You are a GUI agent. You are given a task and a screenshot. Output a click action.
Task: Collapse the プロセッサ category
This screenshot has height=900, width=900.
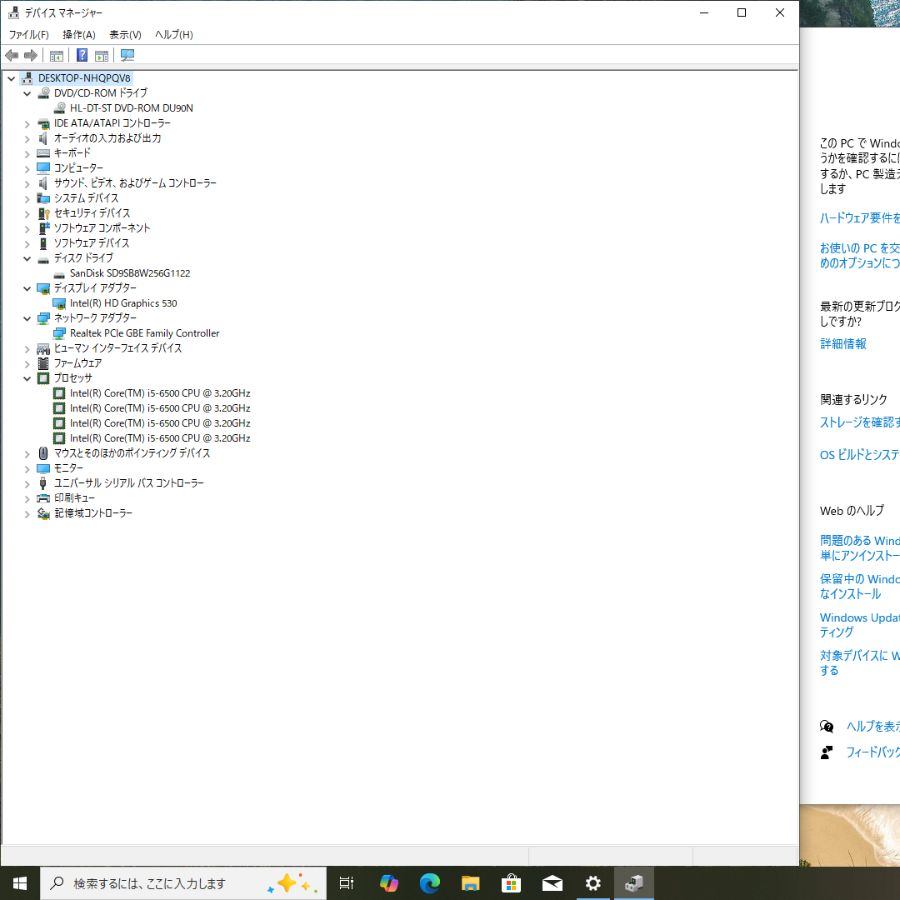coord(27,379)
